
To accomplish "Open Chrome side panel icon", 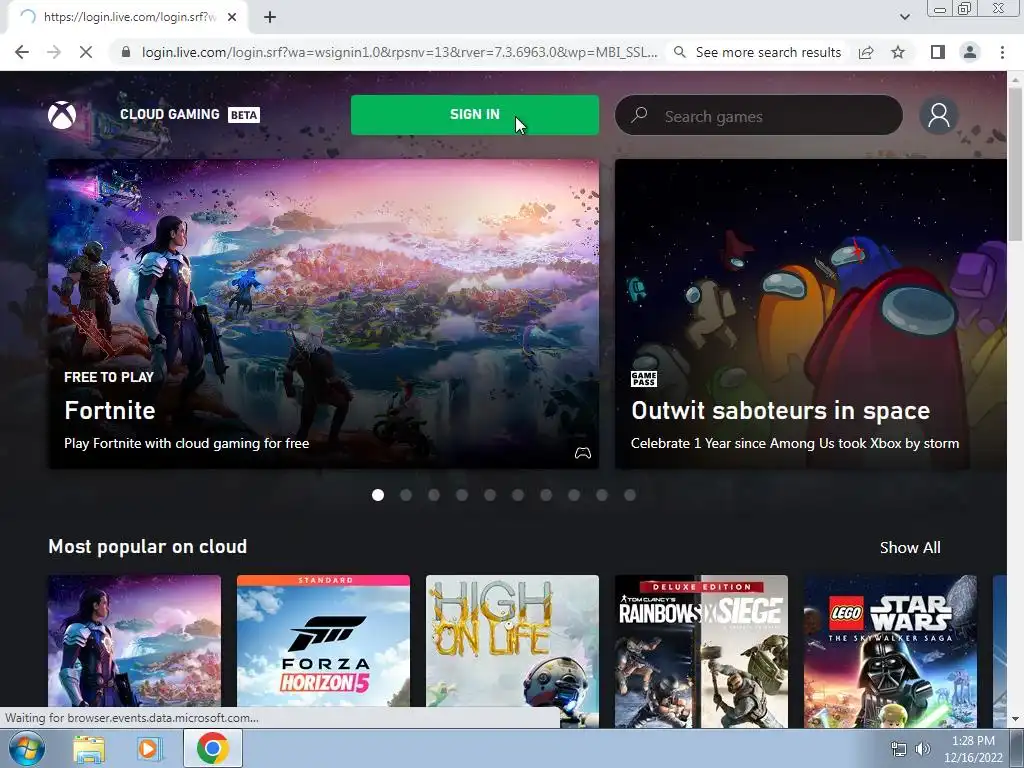I will (938, 52).
